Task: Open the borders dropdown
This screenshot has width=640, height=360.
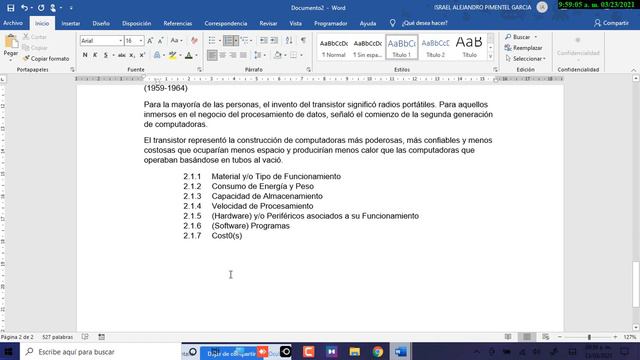Action: tap(301, 55)
